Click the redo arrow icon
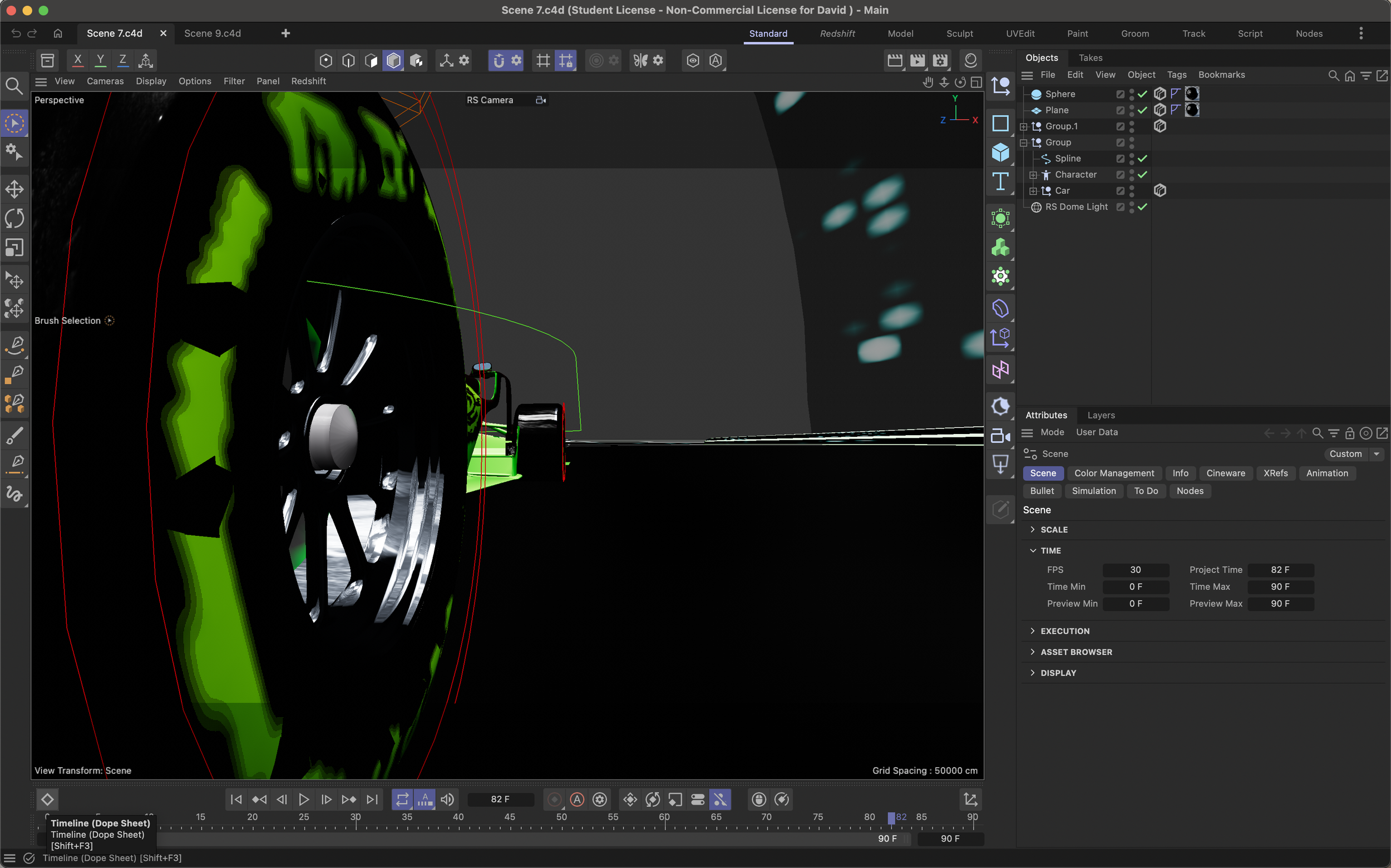1391x868 pixels. [x=32, y=33]
